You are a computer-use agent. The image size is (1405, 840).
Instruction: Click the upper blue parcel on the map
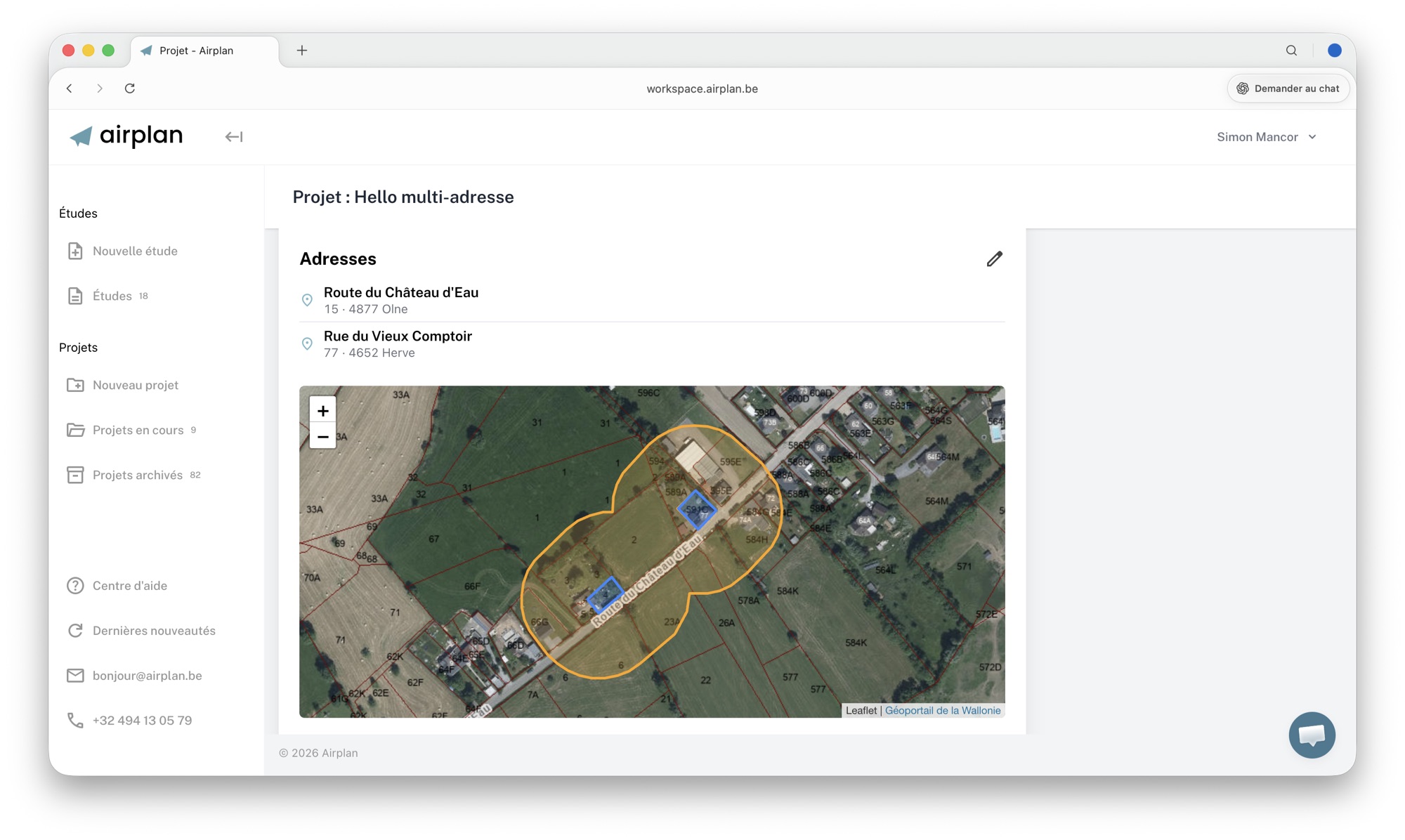[x=697, y=510]
